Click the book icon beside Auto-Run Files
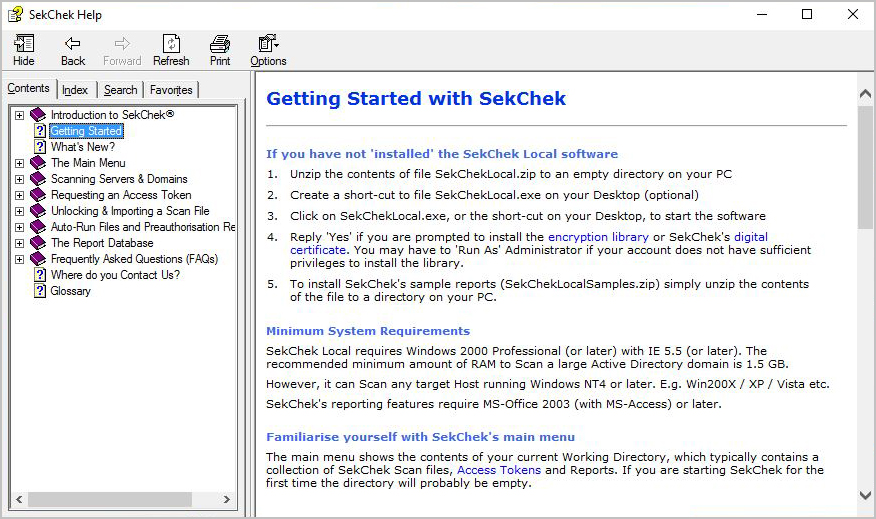 38,227
